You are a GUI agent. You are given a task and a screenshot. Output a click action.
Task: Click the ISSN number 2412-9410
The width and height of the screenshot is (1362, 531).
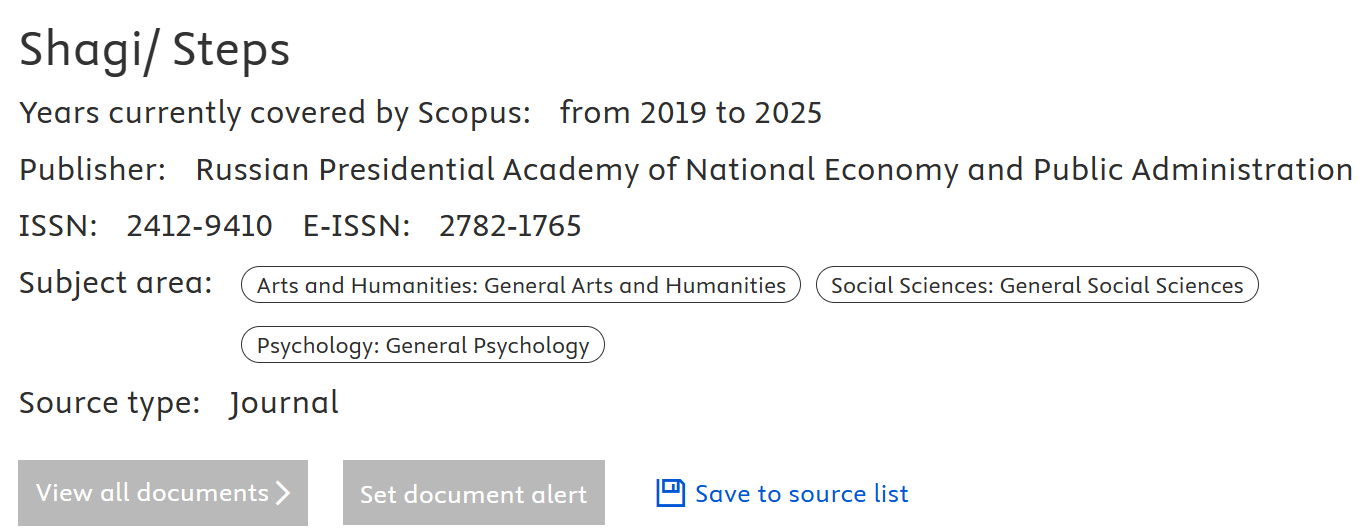(x=199, y=226)
